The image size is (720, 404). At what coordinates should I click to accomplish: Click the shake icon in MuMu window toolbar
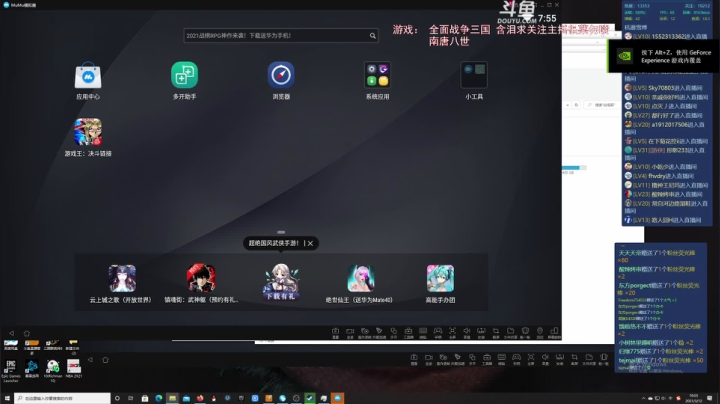point(525,332)
